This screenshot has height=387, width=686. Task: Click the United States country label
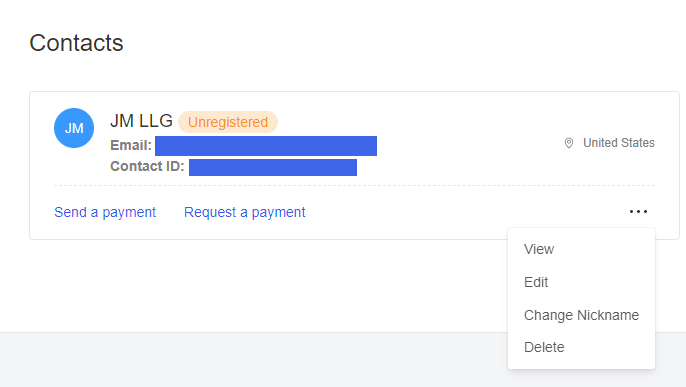pyautogui.click(x=619, y=143)
